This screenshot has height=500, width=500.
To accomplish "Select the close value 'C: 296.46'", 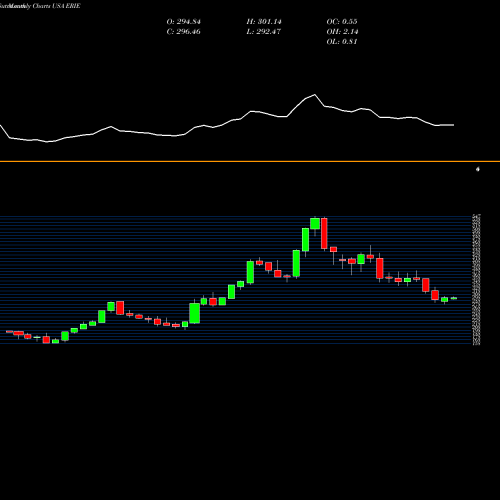I will click(184, 32).
